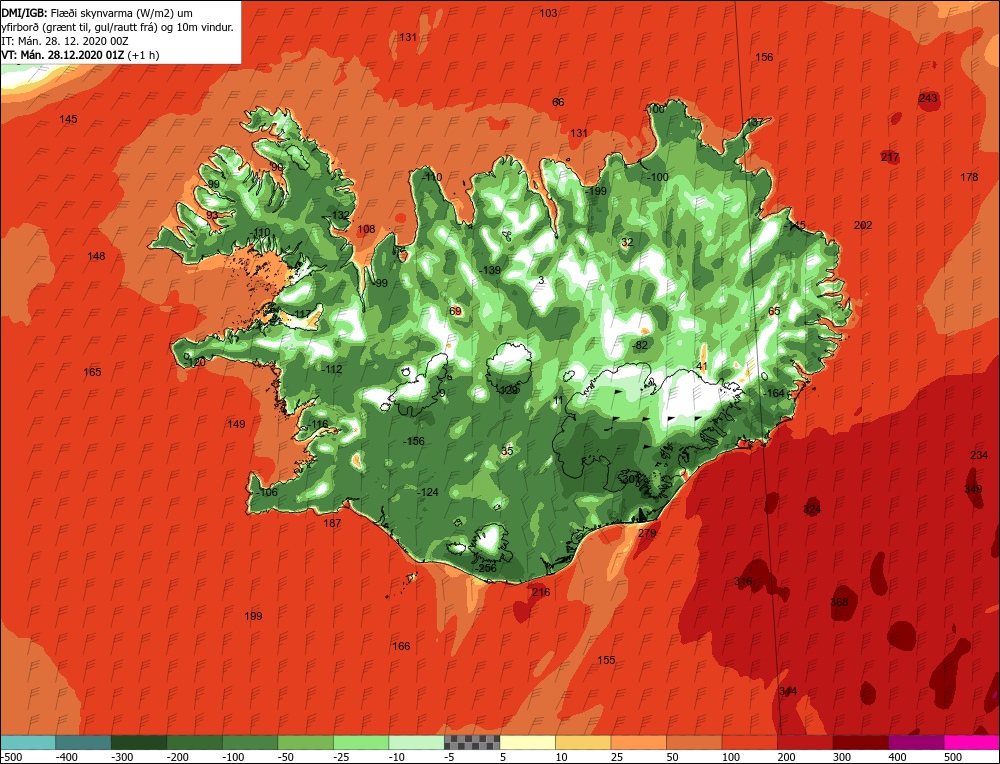Viewport: 1000px width, 764px height.
Task: Click the land value -82 in the eastern highlands
Action: (640, 345)
